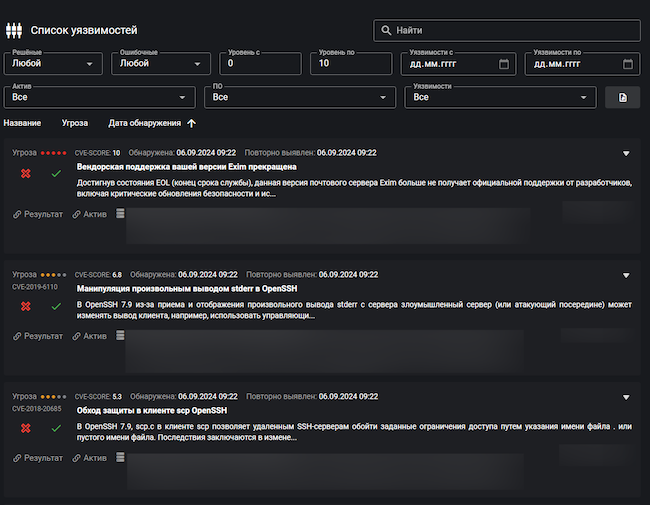Open calendar picker for 'Уязвимости с' date
The height and width of the screenshot is (505, 650).
(503, 64)
